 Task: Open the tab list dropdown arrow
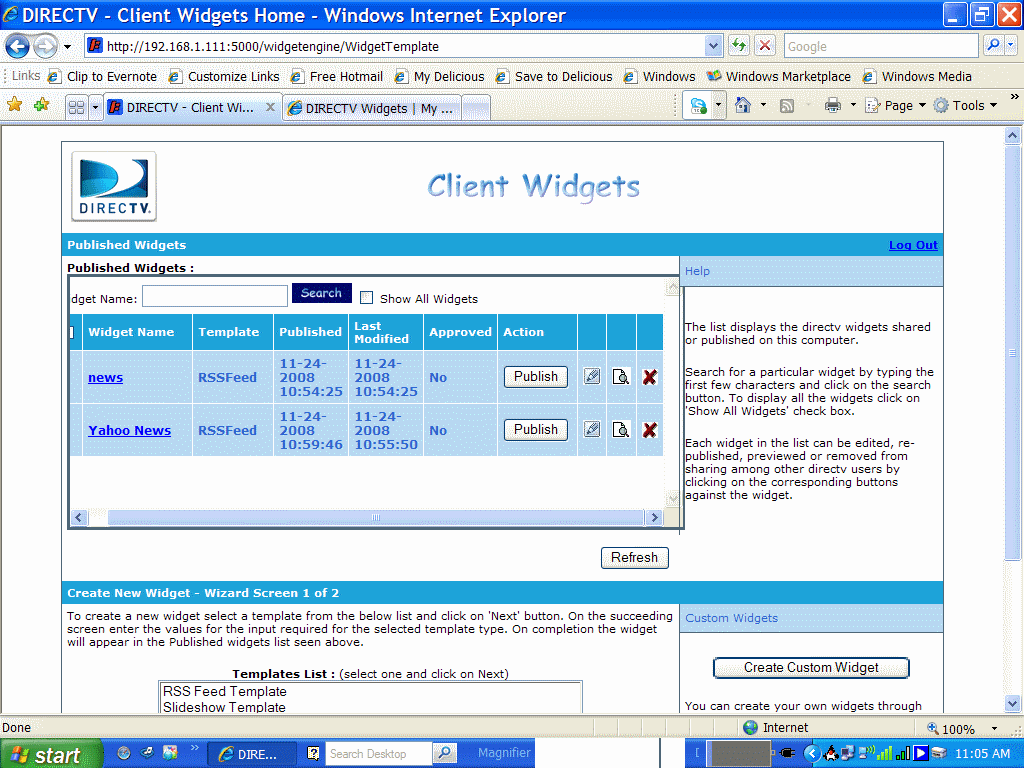click(x=95, y=107)
